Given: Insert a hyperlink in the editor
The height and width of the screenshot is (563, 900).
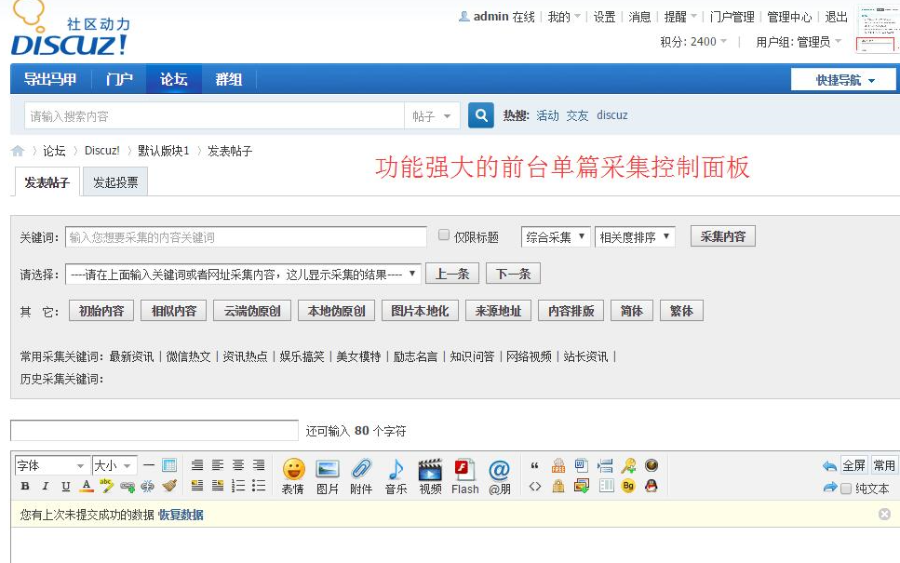Looking at the screenshot, I should pos(127,487).
